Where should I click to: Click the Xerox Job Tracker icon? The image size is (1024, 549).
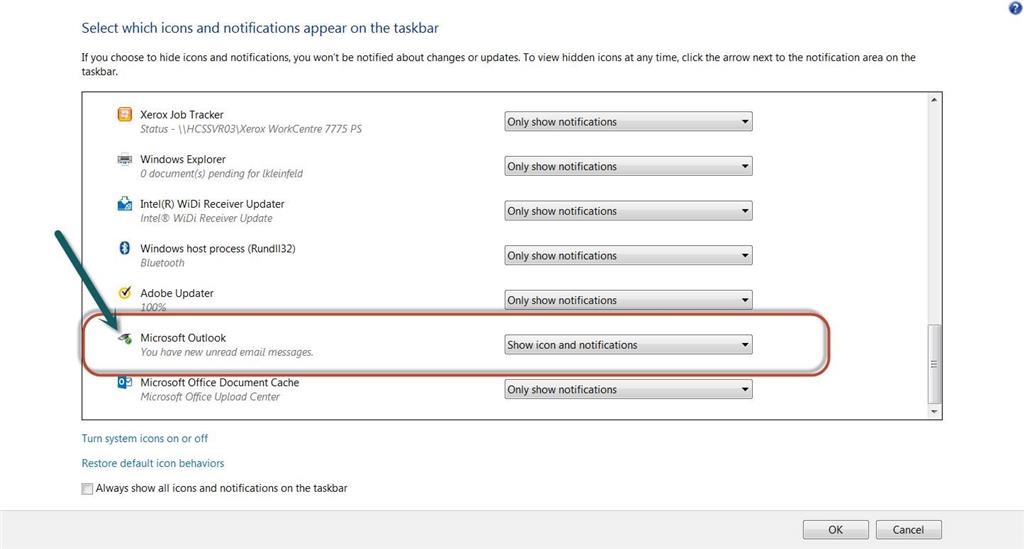pos(124,114)
